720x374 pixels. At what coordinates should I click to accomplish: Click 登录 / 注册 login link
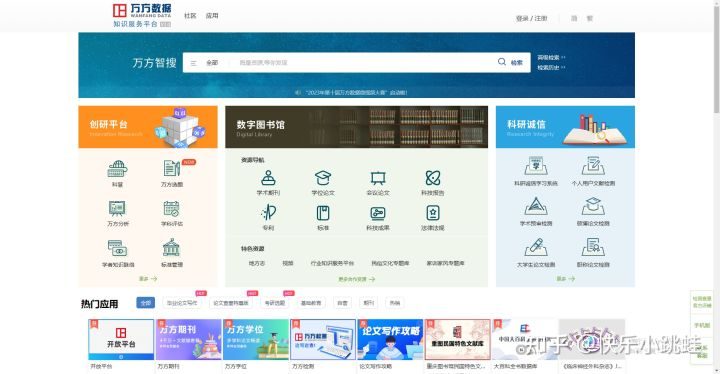[x=531, y=18]
